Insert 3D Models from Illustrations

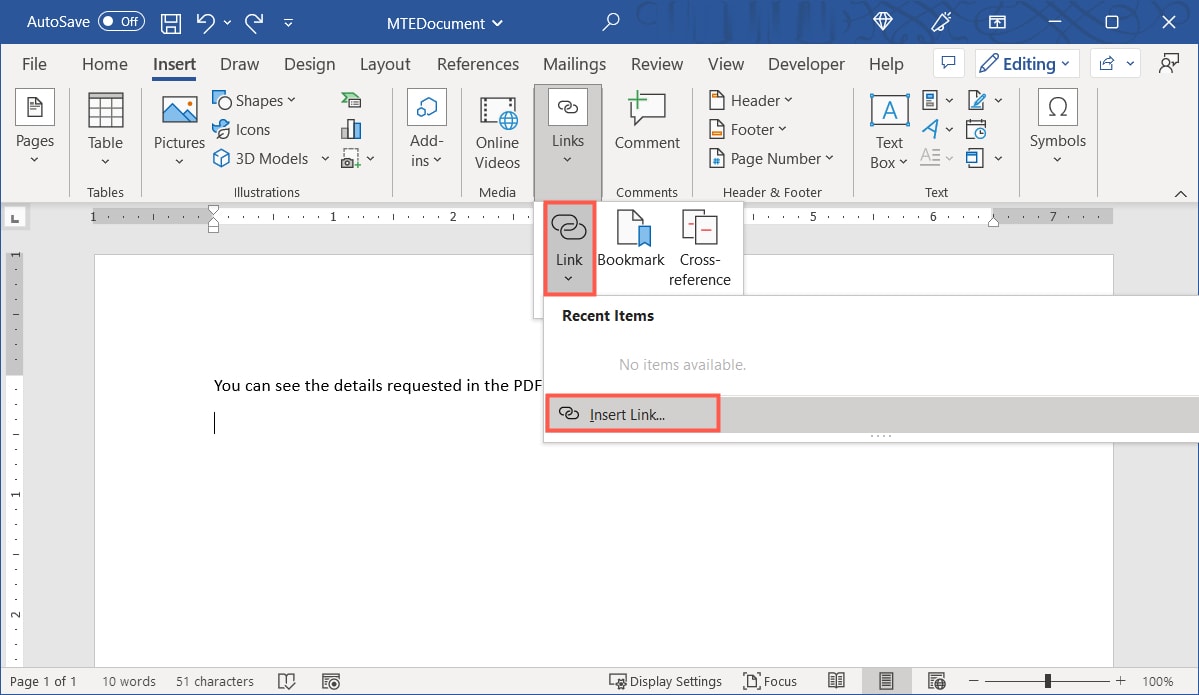(270, 159)
